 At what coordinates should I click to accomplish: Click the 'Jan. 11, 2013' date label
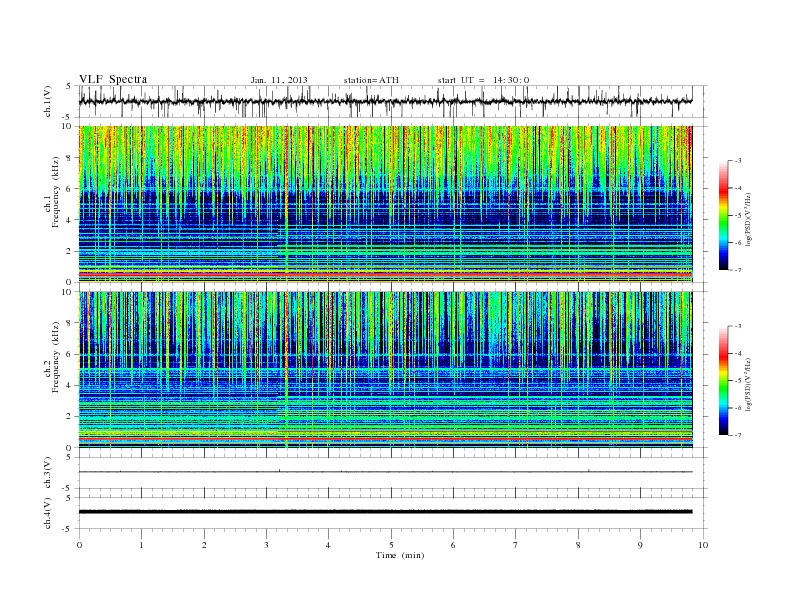279,80
